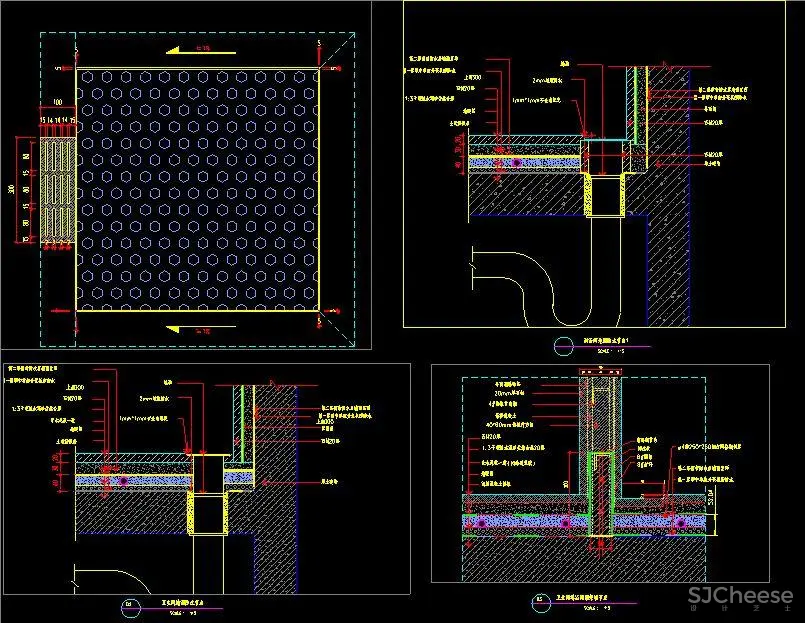This screenshot has height=623, width=805.
Task: Click detail number bubble of bottom-right drawing
Action: [x=541, y=602]
